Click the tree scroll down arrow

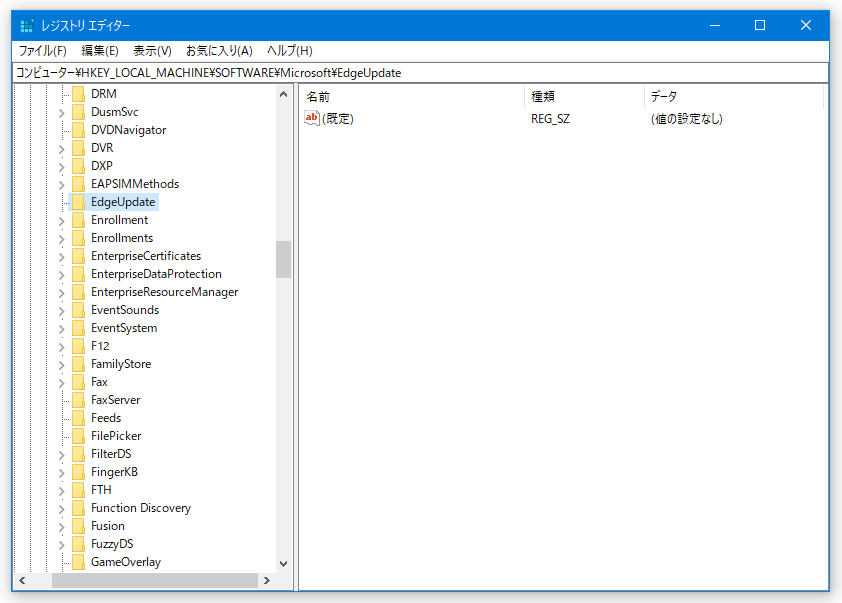pyautogui.click(x=284, y=564)
